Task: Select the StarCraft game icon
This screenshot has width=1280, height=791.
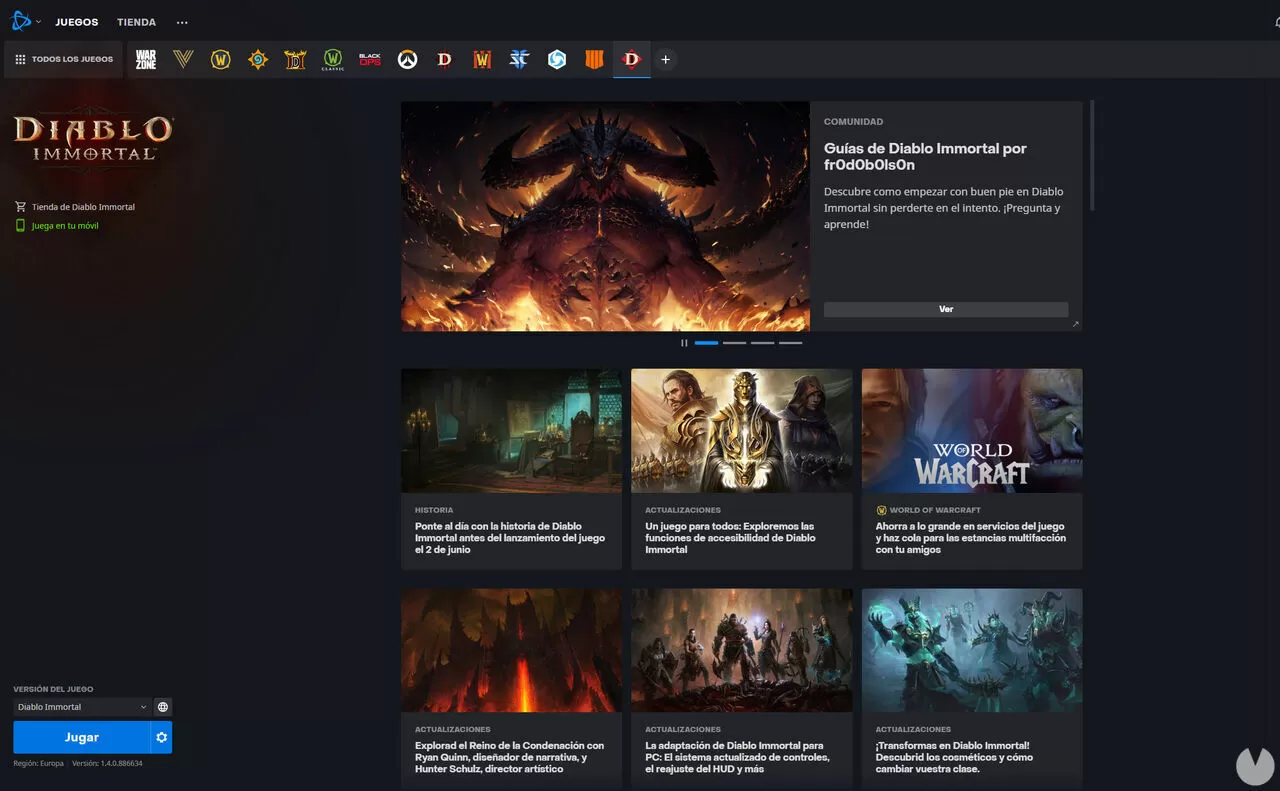Action: (519, 60)
